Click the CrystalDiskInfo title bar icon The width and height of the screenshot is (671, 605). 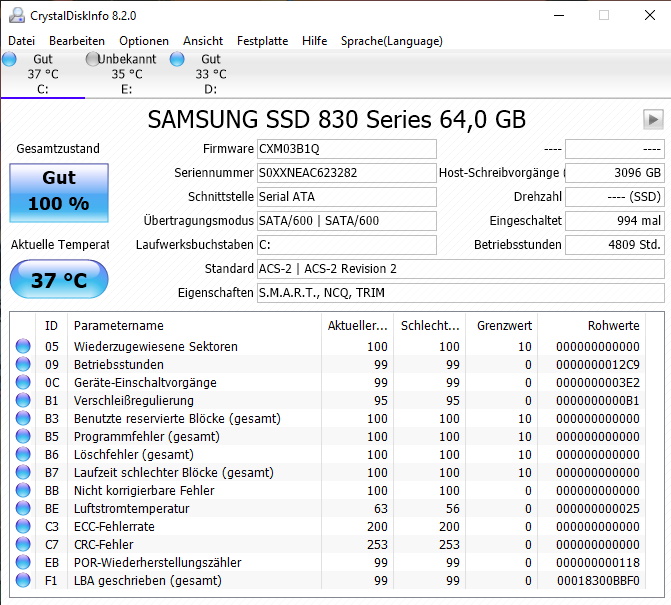pos(17,15)
